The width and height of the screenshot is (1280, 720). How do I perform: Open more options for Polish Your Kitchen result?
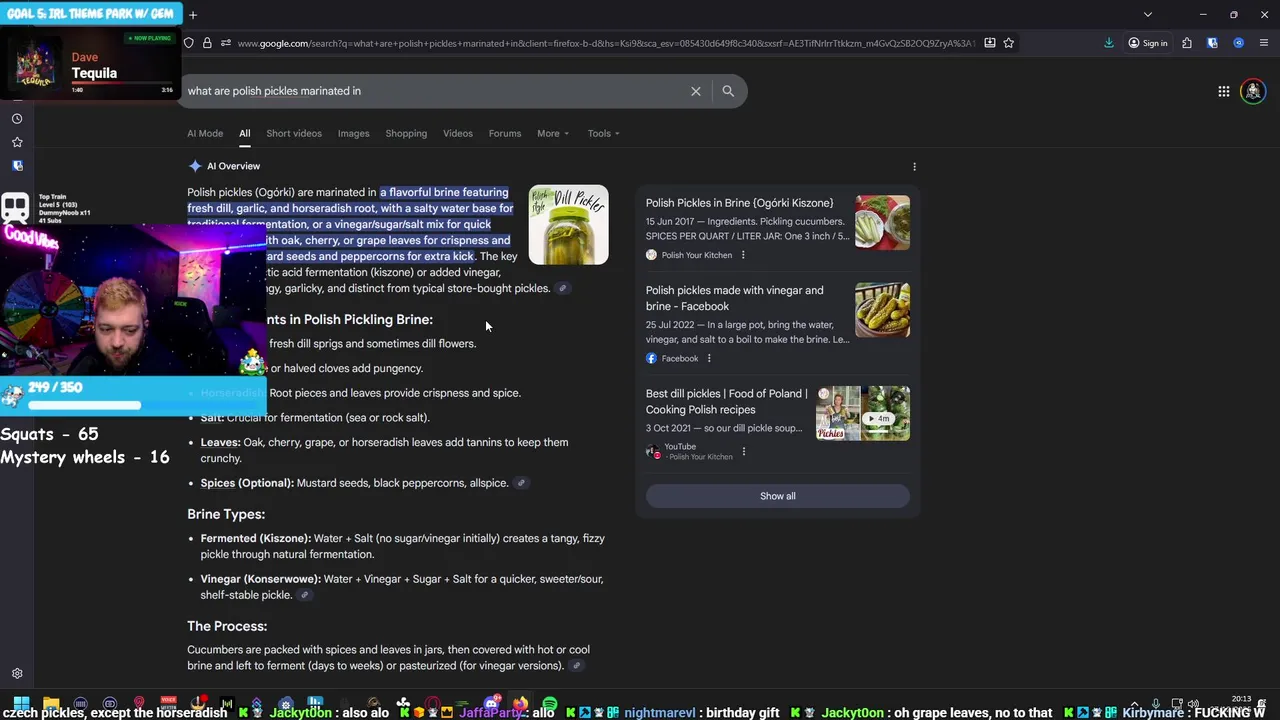click(x=743, y=255)
